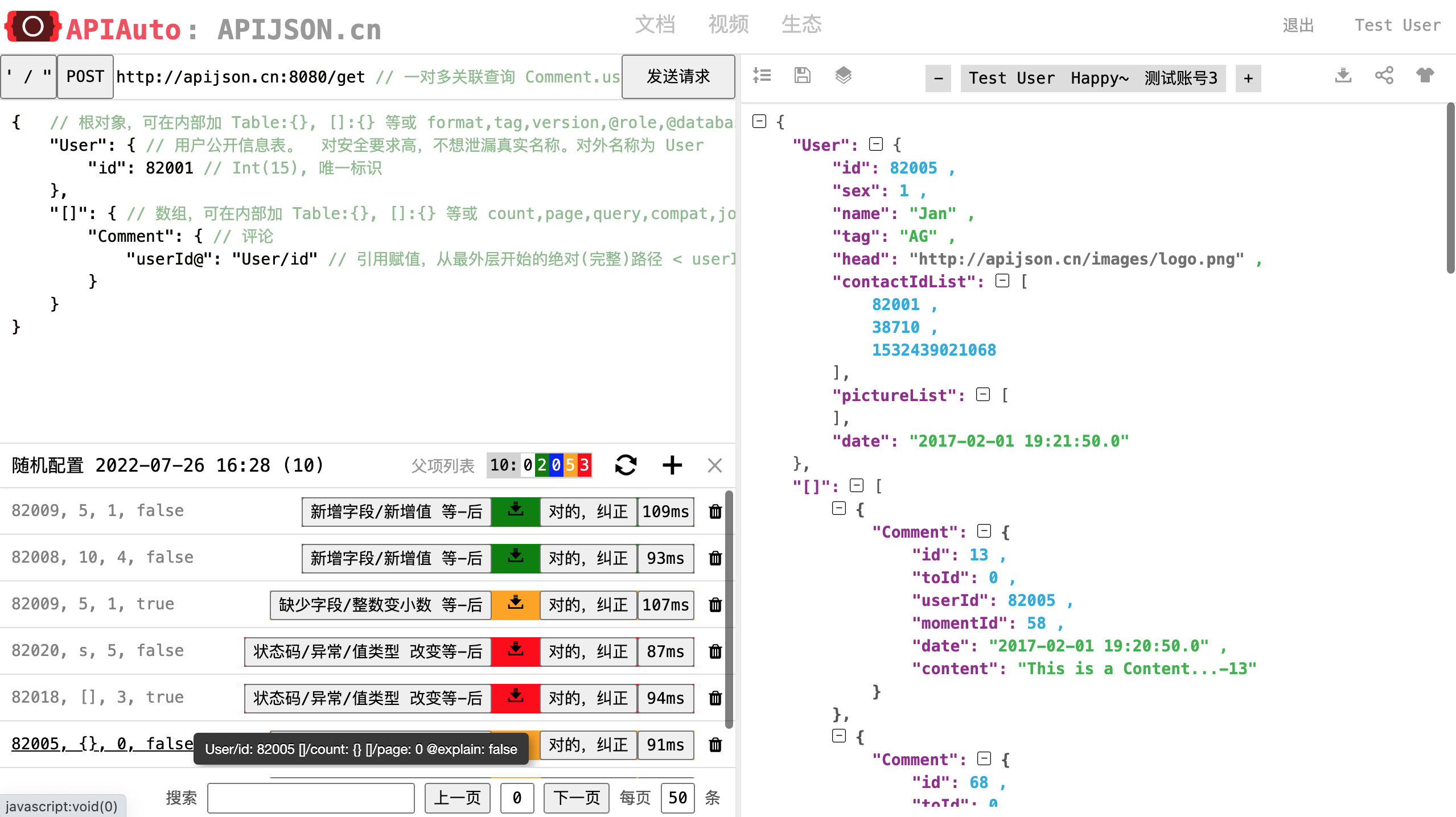Click the t-shirt theme icon
The image size is (1456, 817).
1425,75
